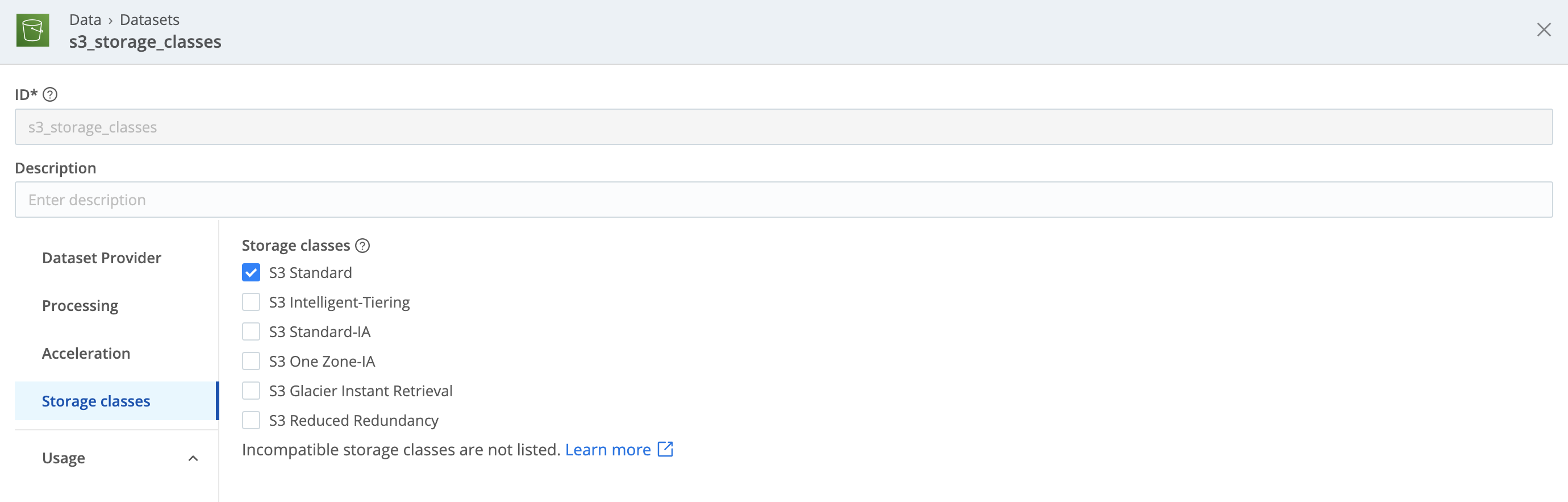Select the S3 One Zone-IA checkbox

click(251, 360)
